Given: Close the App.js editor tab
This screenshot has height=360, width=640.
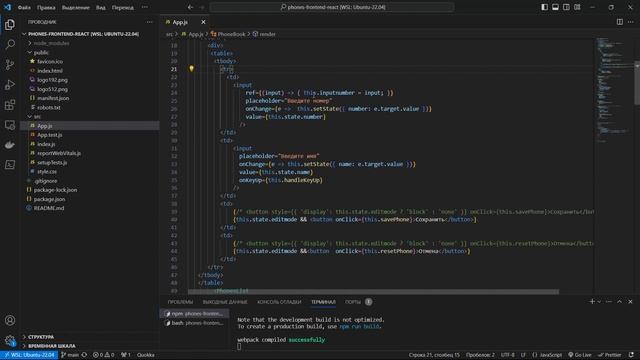Looking at the screenshot, I should [203, 22].
